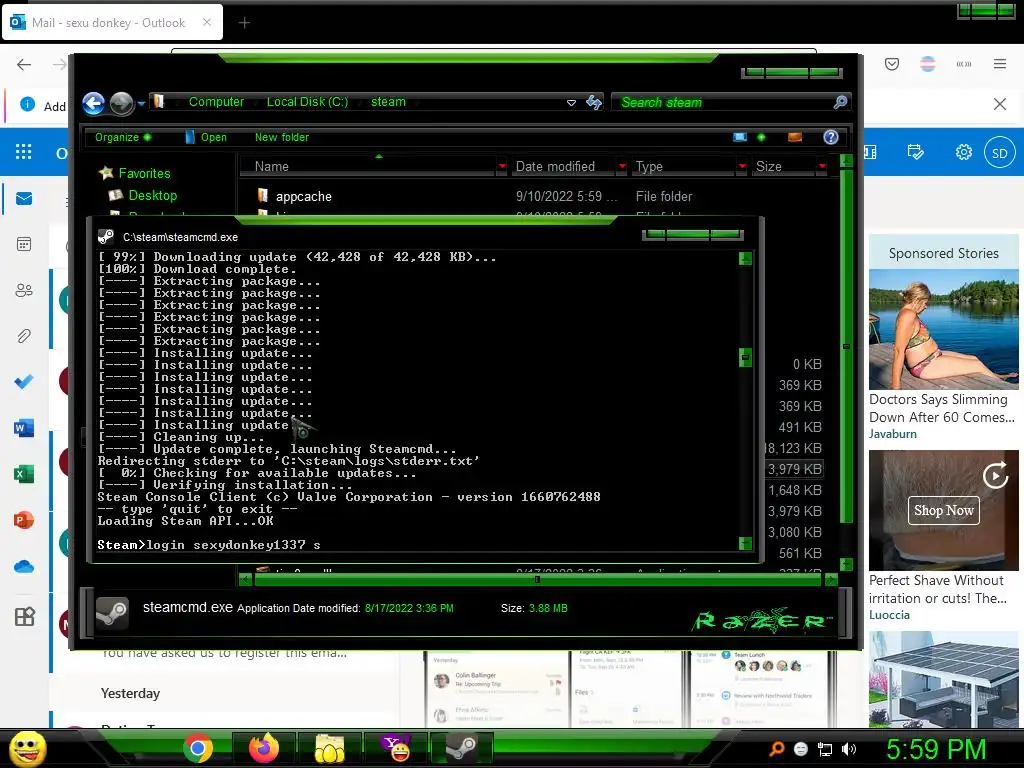Open the Outlook app launcher grid
The height and width of the screenshot is (768, 1024).
pos(24,152)
